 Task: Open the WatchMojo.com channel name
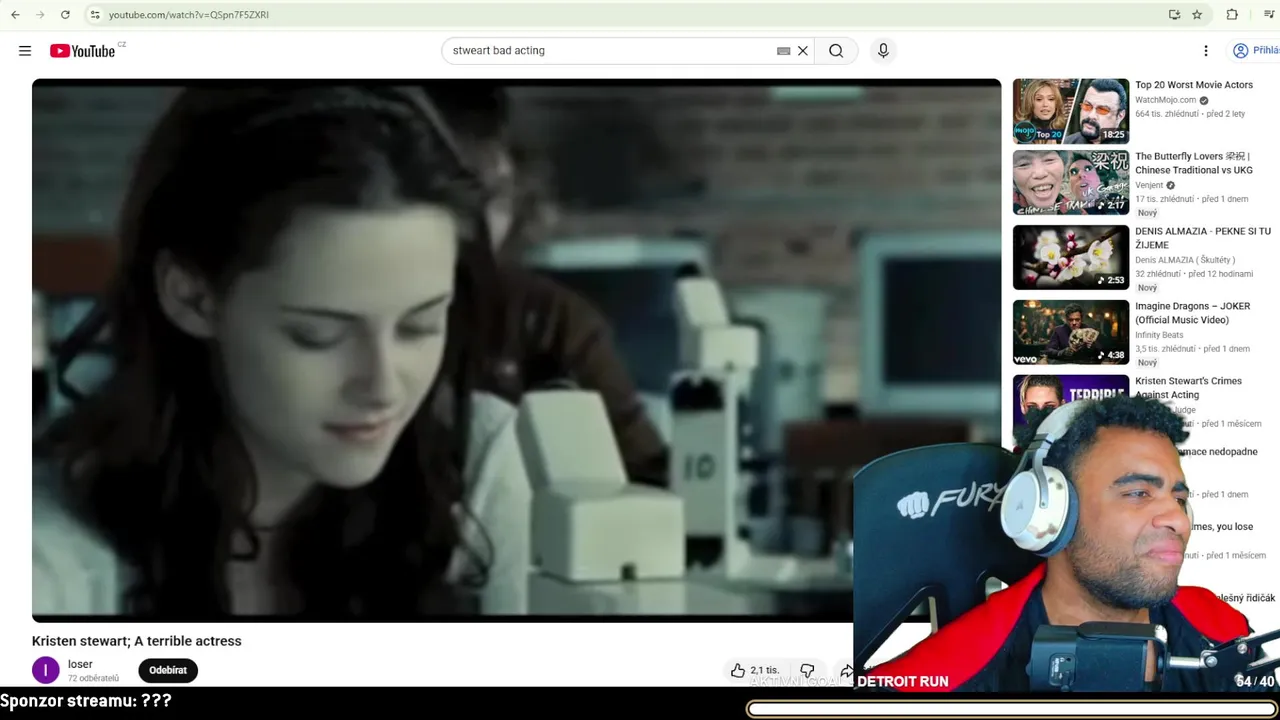(x=1166, y=100)
